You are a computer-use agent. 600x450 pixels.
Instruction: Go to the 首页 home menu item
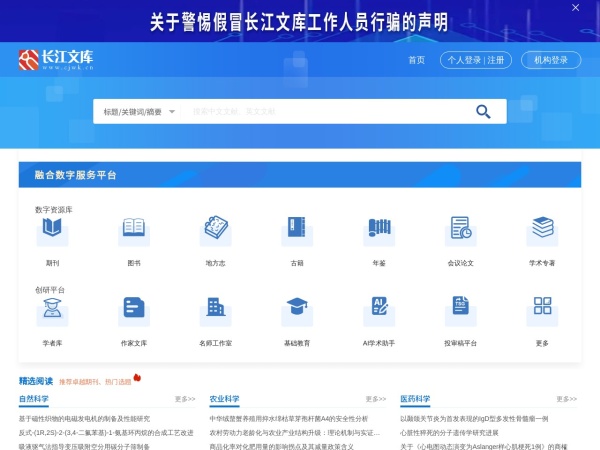[x=416, y=60]
